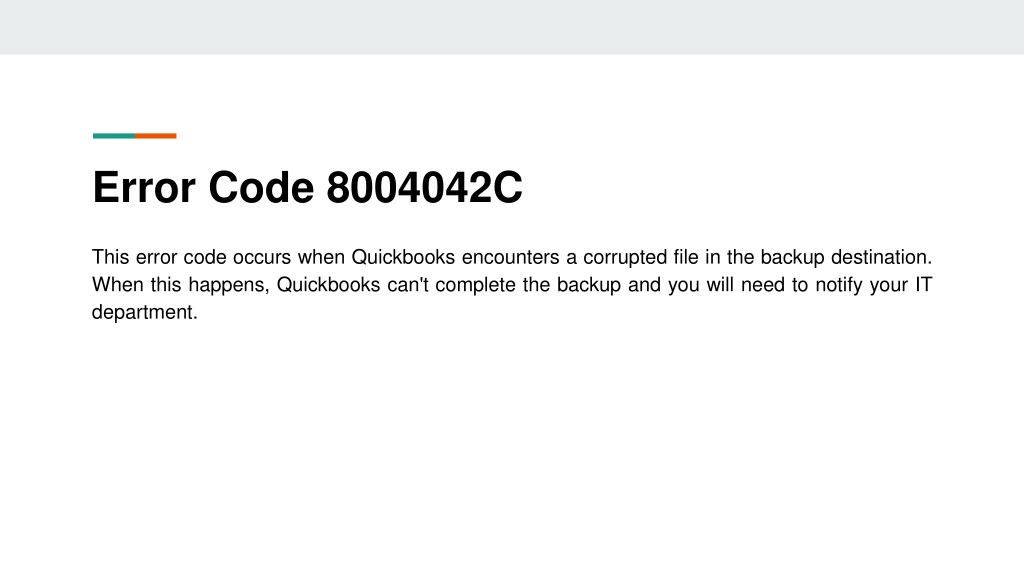Viewport: 1024px width, 576px height.
Task: Select the orange segment of accent line
Action: pos(156,136)
